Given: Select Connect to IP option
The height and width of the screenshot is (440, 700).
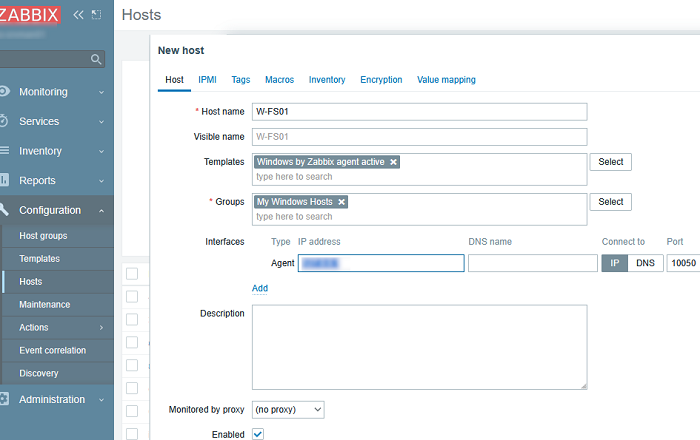Looking at the screenshot, I should pyautogui.click(x=615, y=263).
